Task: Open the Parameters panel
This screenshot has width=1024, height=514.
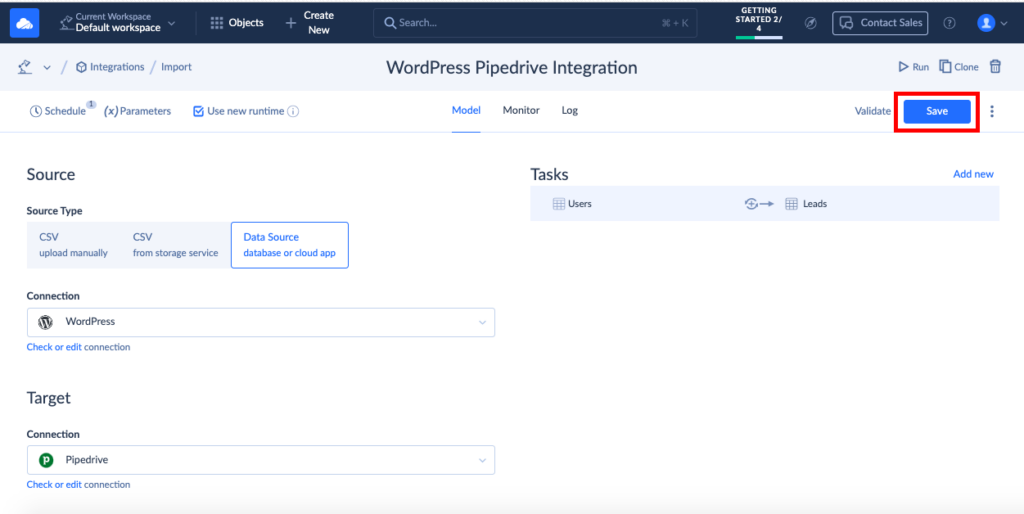Action: coord(137,111)
